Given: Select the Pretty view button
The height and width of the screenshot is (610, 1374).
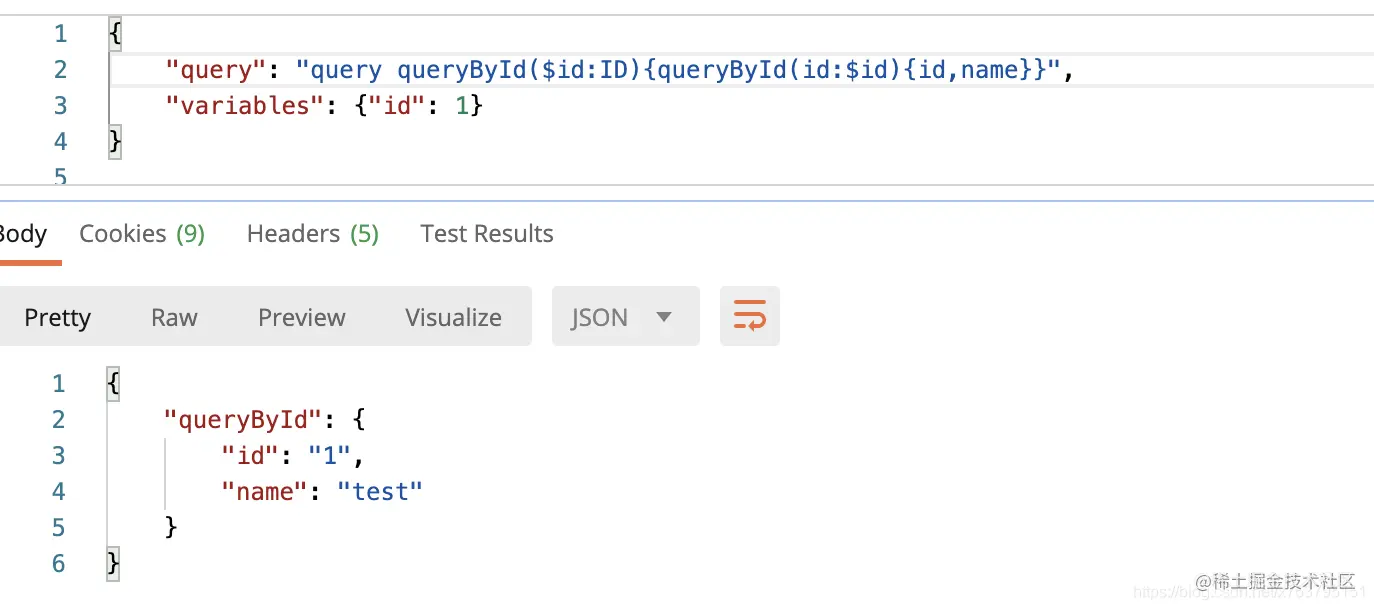Looking at the screenshot, I should click(57, 317).
